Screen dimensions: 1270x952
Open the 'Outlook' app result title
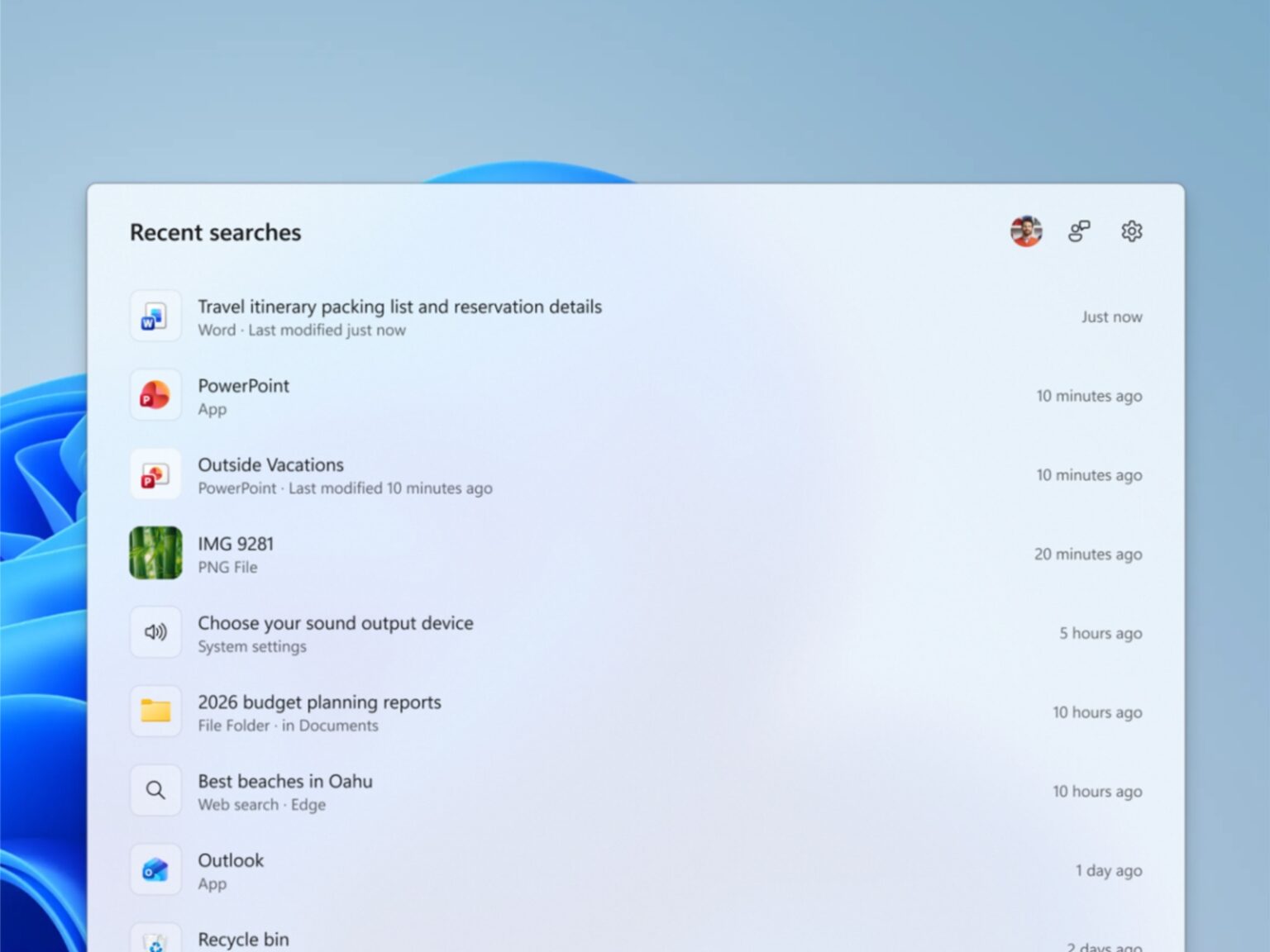click(231, 860)
